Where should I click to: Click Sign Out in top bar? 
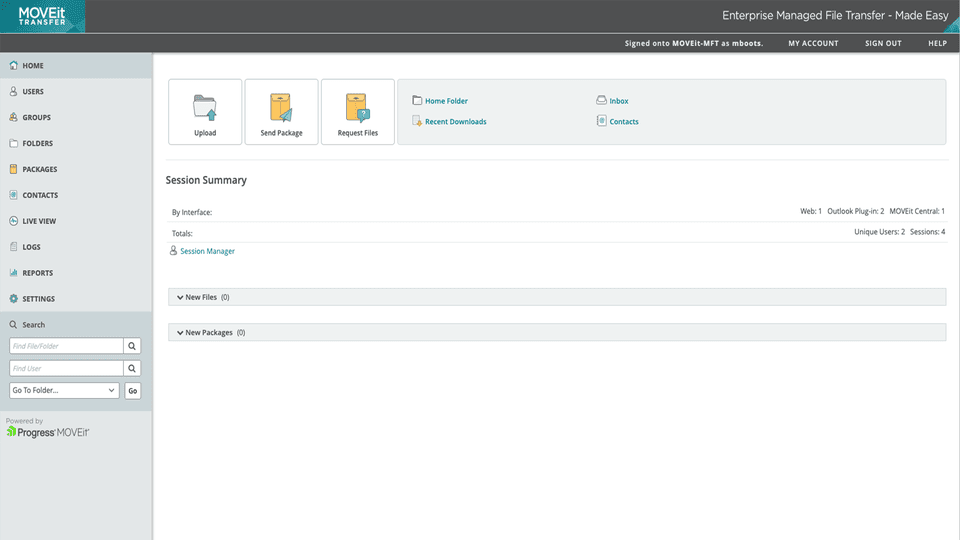click(x=883, y=44)
